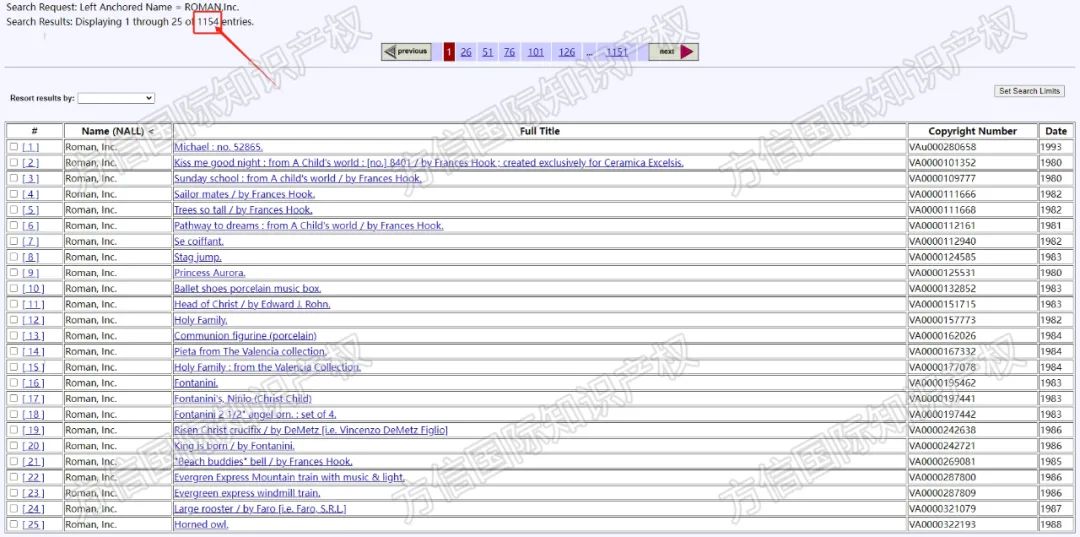Jump to results starting at 126
The image size is (1080, 537).
point(567,52)
